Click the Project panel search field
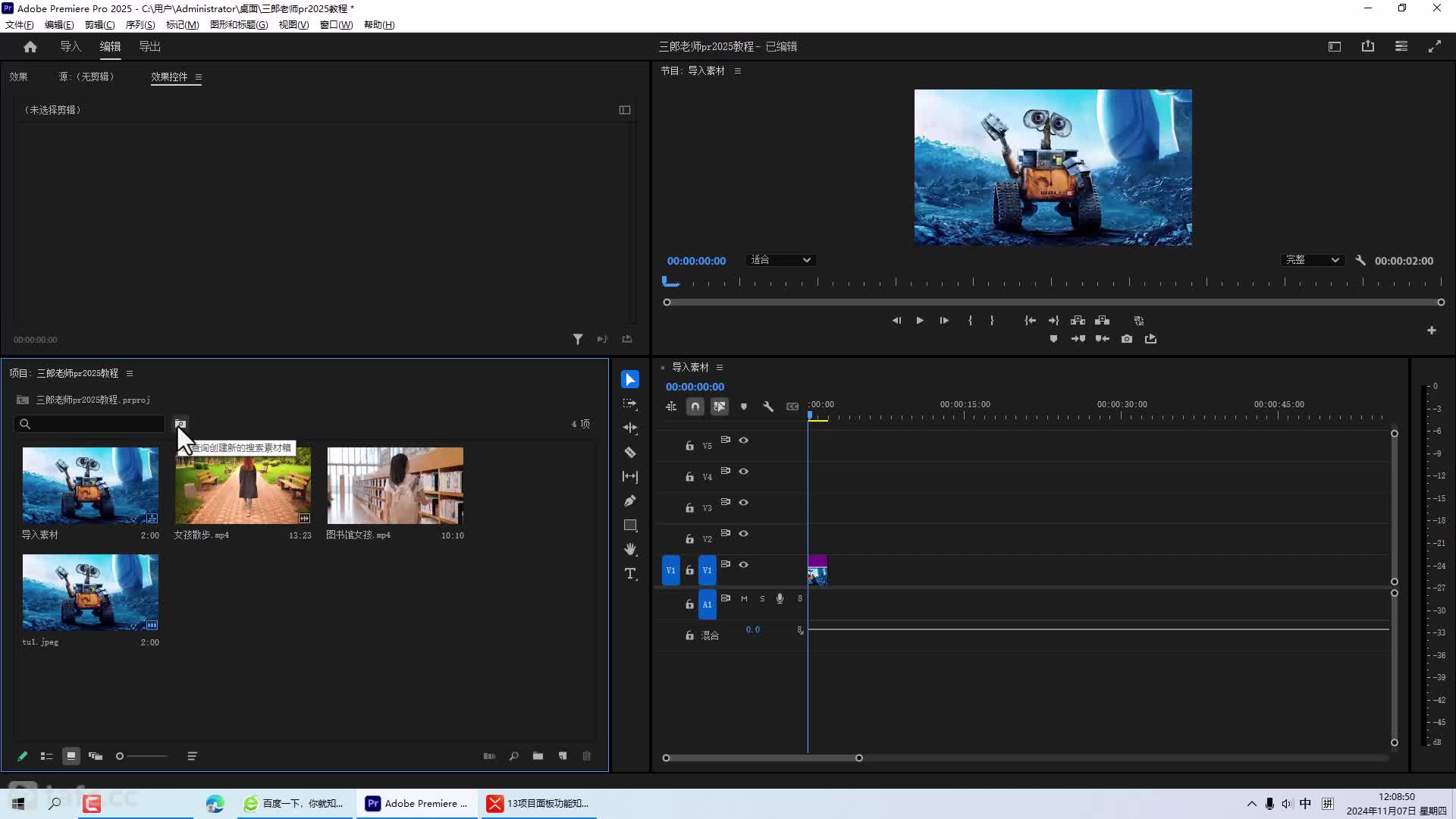Screen dimensions: 1456x819 click(89, 424)
